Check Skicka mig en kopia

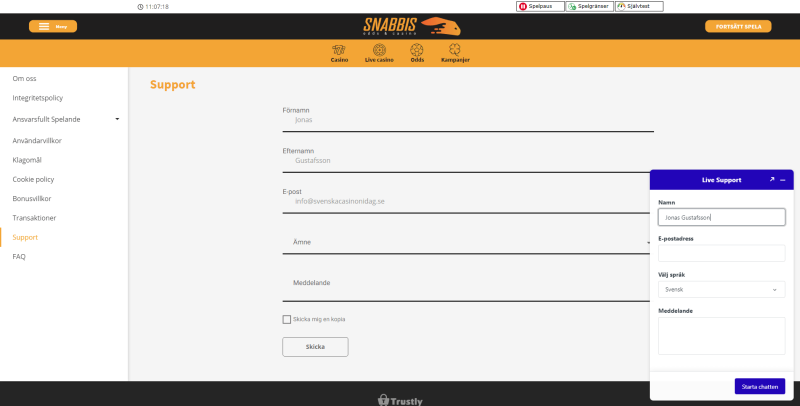(x=287, y=319)
